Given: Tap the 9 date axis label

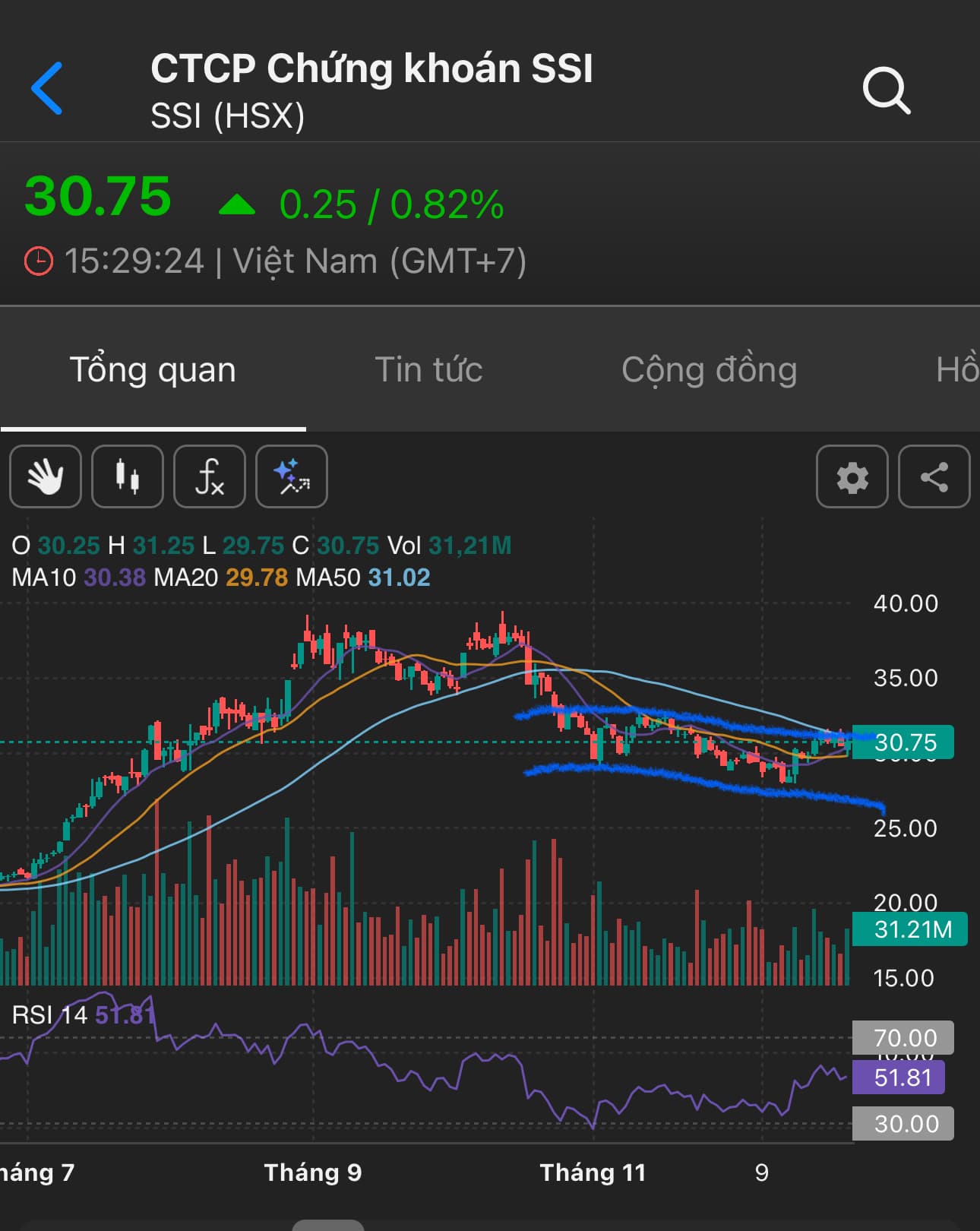Looking at the screenshot, I should point(762,1172).
